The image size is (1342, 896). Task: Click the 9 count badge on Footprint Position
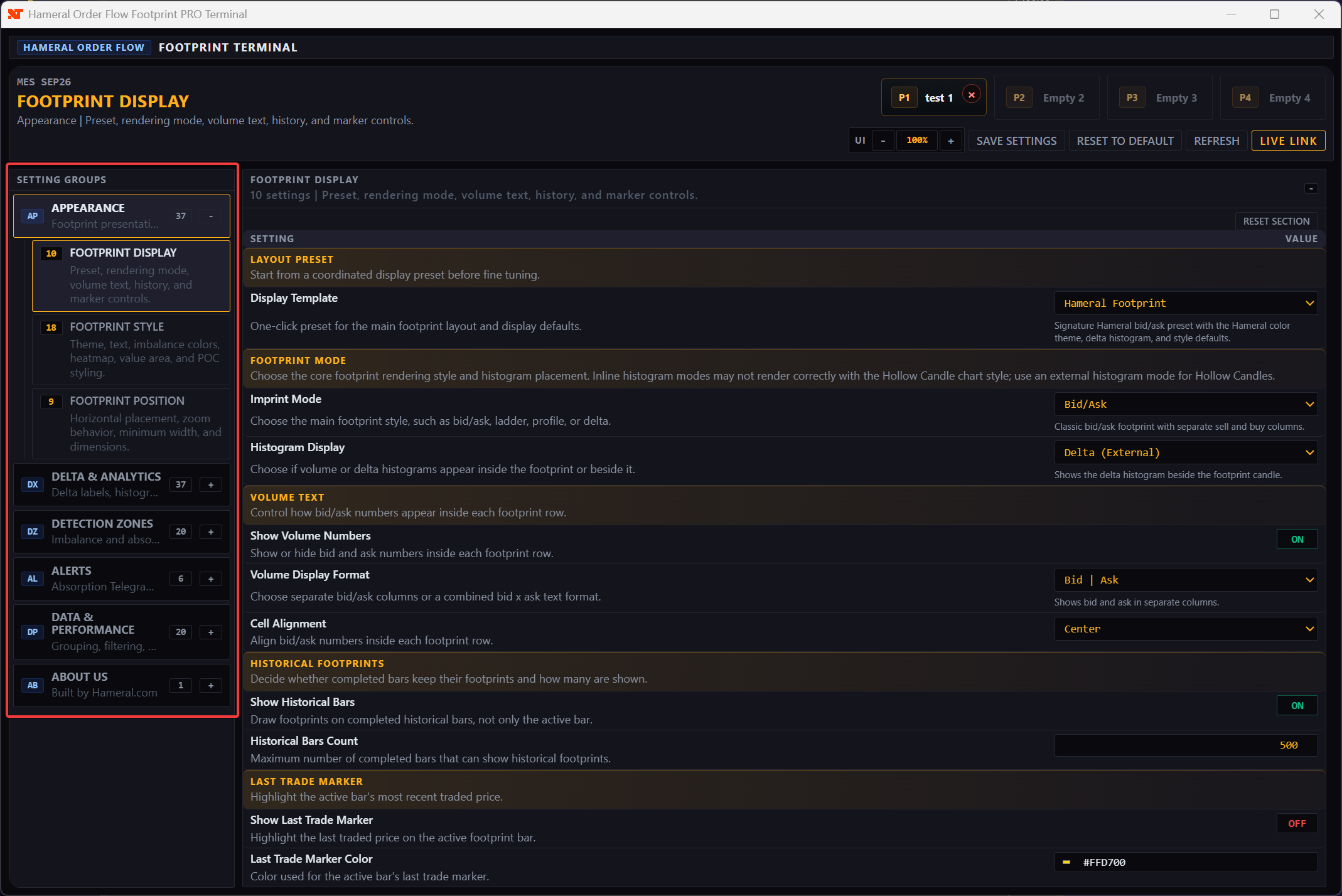tap(51, 402)
